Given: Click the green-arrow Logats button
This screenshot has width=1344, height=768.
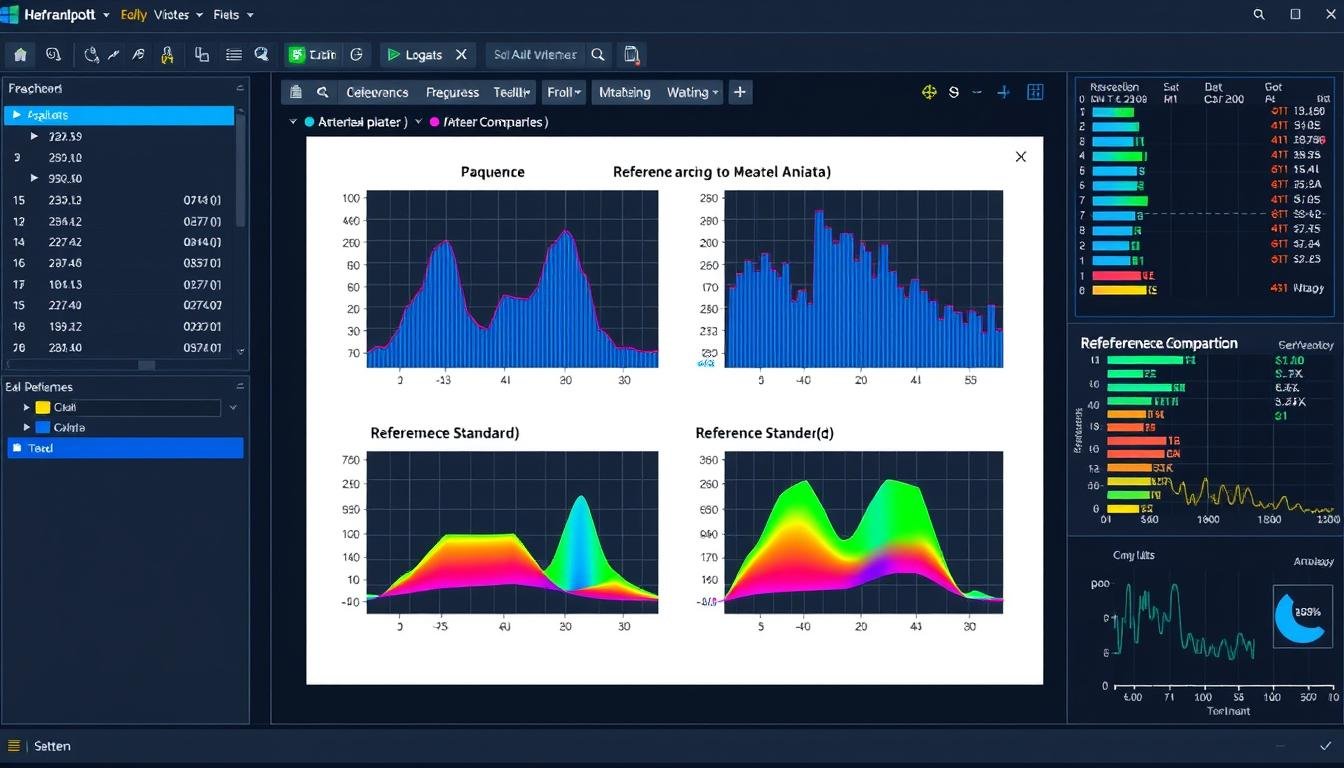Looking at the screenshot, I should coord(416,55).
